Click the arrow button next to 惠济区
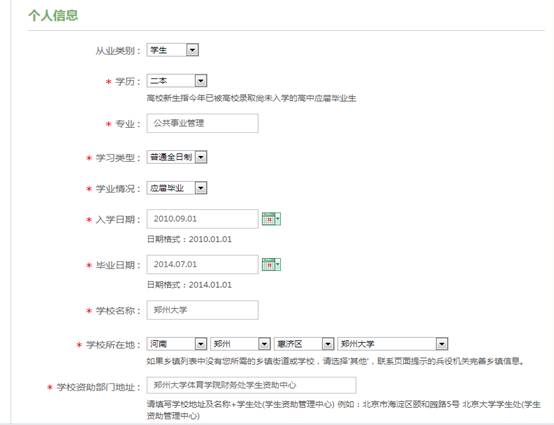554x425 pixels. tap(328, 344)
